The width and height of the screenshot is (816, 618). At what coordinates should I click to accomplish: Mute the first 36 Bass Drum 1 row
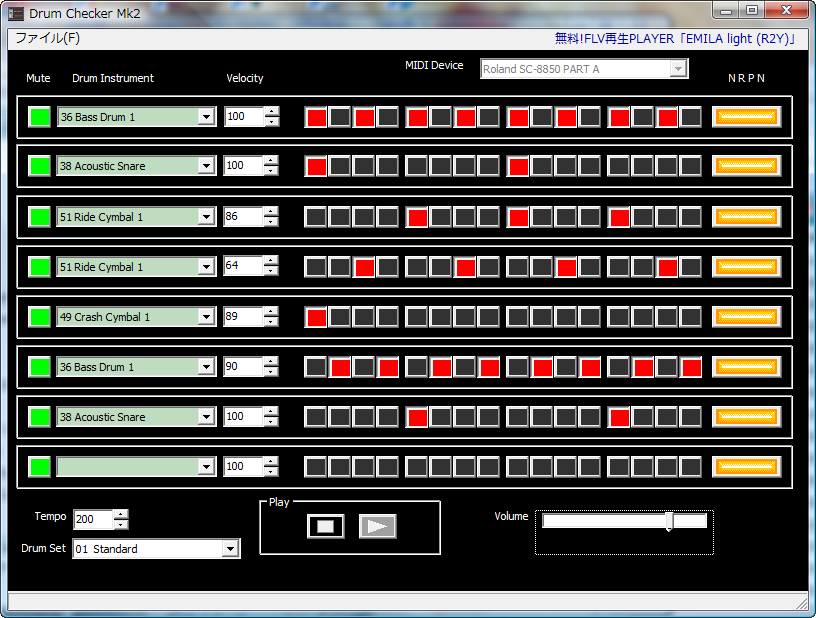(40, 117)
